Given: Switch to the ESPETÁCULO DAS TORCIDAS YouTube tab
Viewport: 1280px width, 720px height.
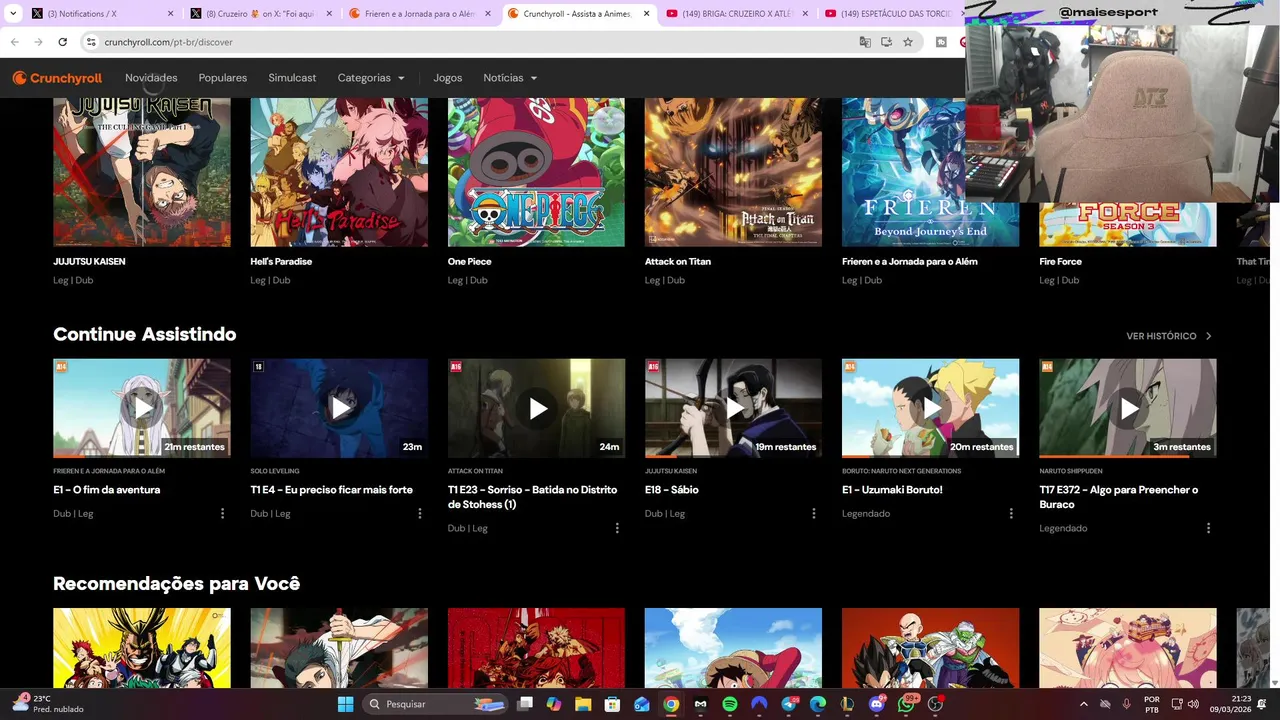Looking at the screenshot, I should click(x=890, y=14).
